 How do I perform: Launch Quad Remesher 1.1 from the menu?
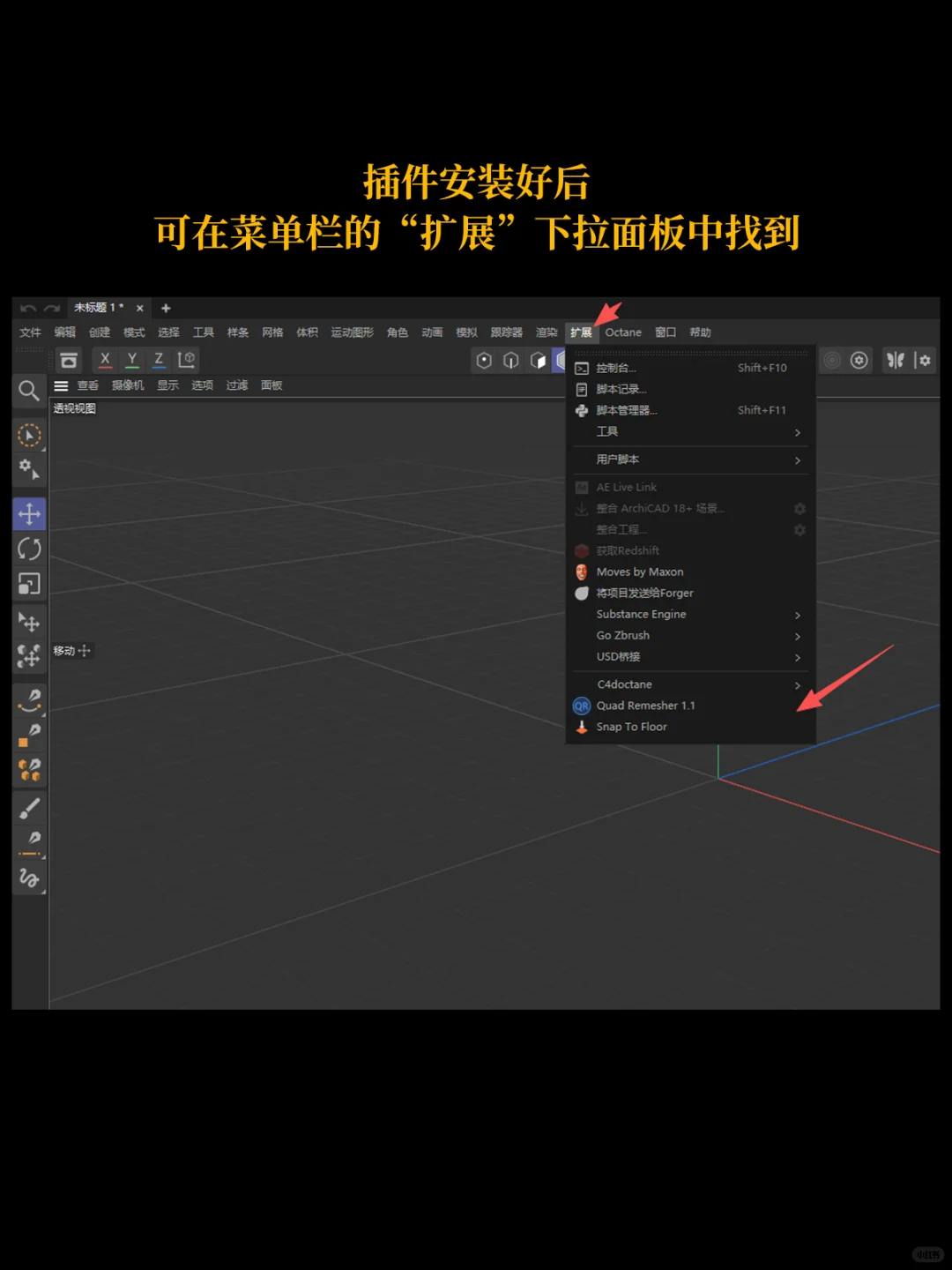pyautogui.click(x=645, y=705)
